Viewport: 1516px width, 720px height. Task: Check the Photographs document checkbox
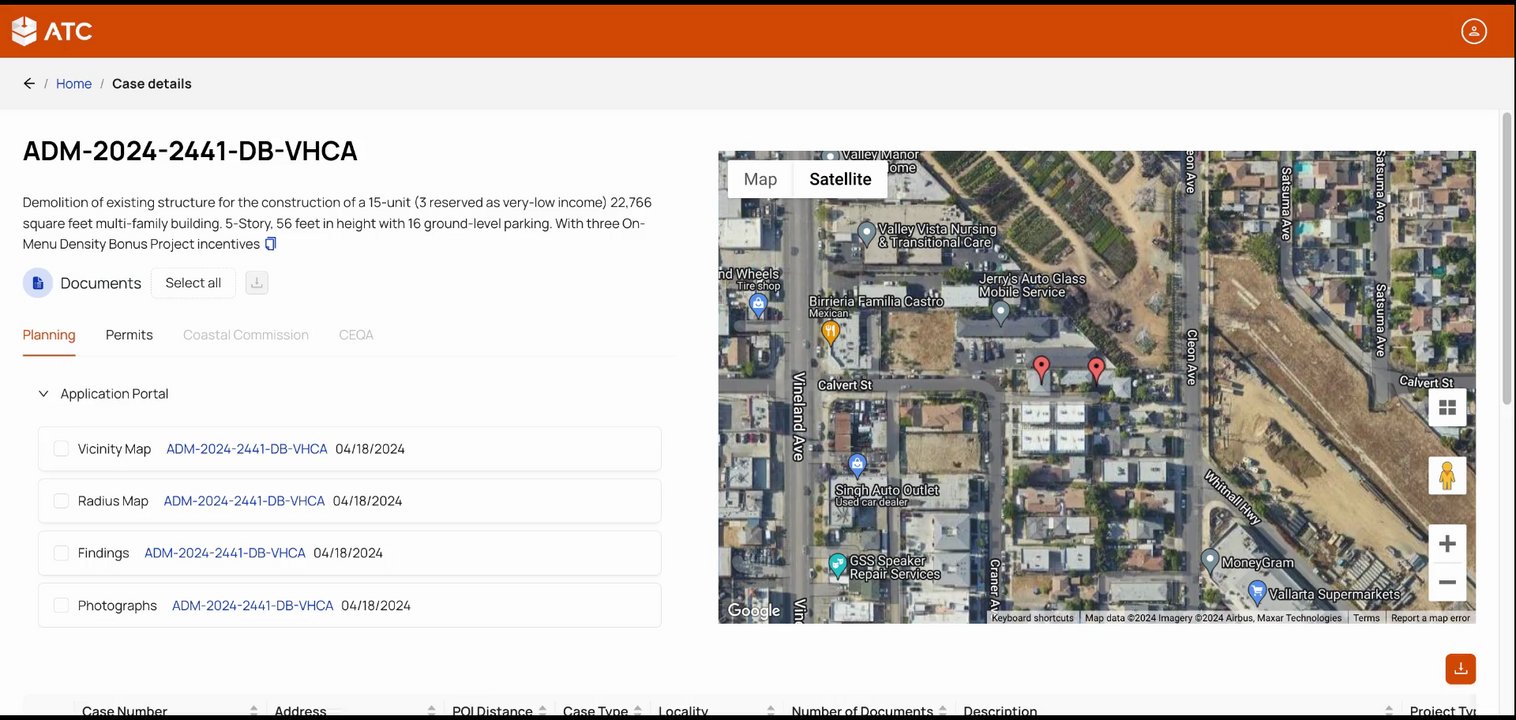[61, 605]
